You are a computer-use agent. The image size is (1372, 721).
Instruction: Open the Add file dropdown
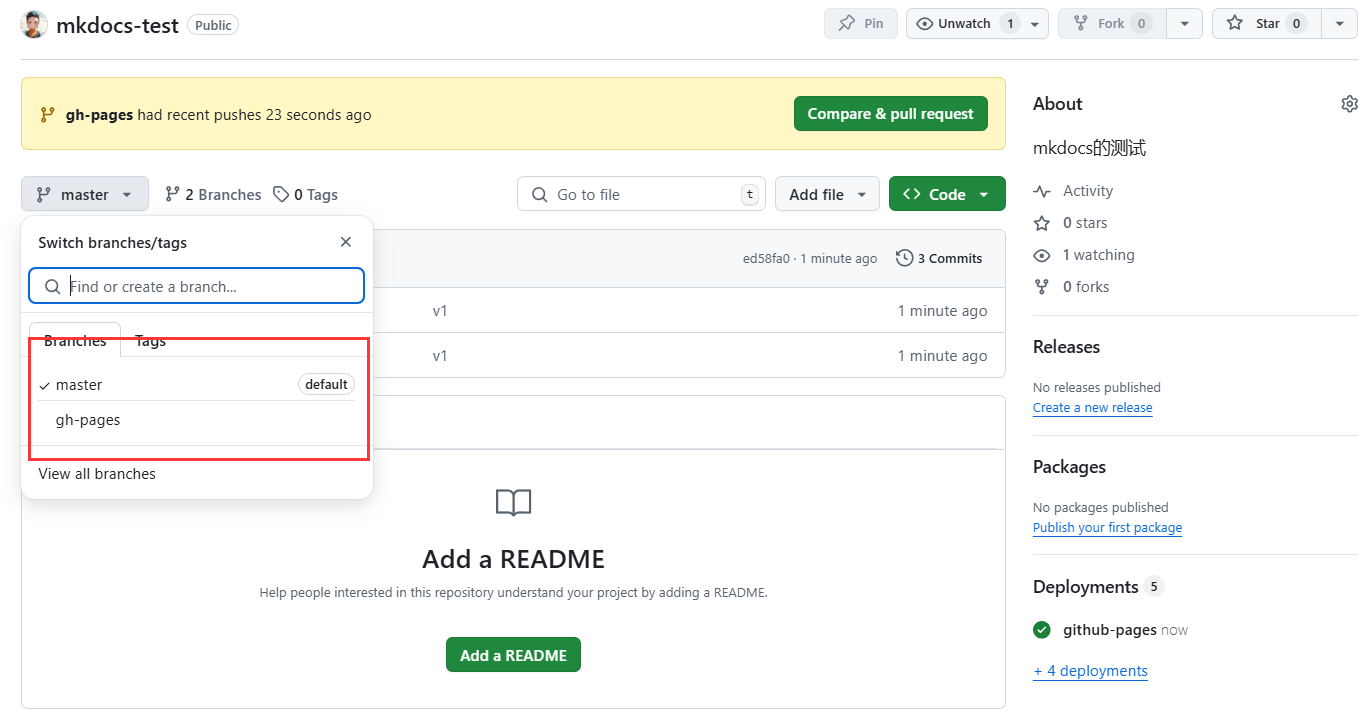point(827,194)
